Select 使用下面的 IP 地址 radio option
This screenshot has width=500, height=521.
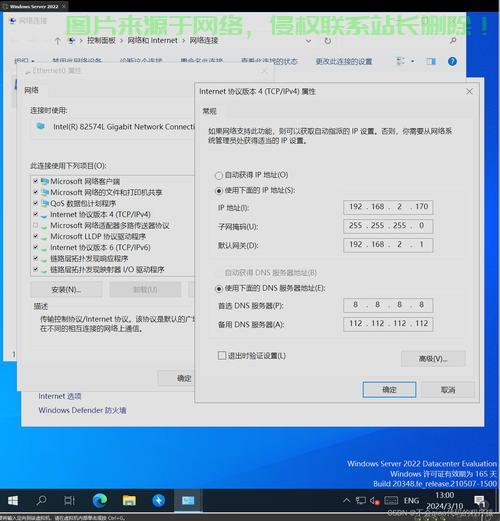[219, 191]
